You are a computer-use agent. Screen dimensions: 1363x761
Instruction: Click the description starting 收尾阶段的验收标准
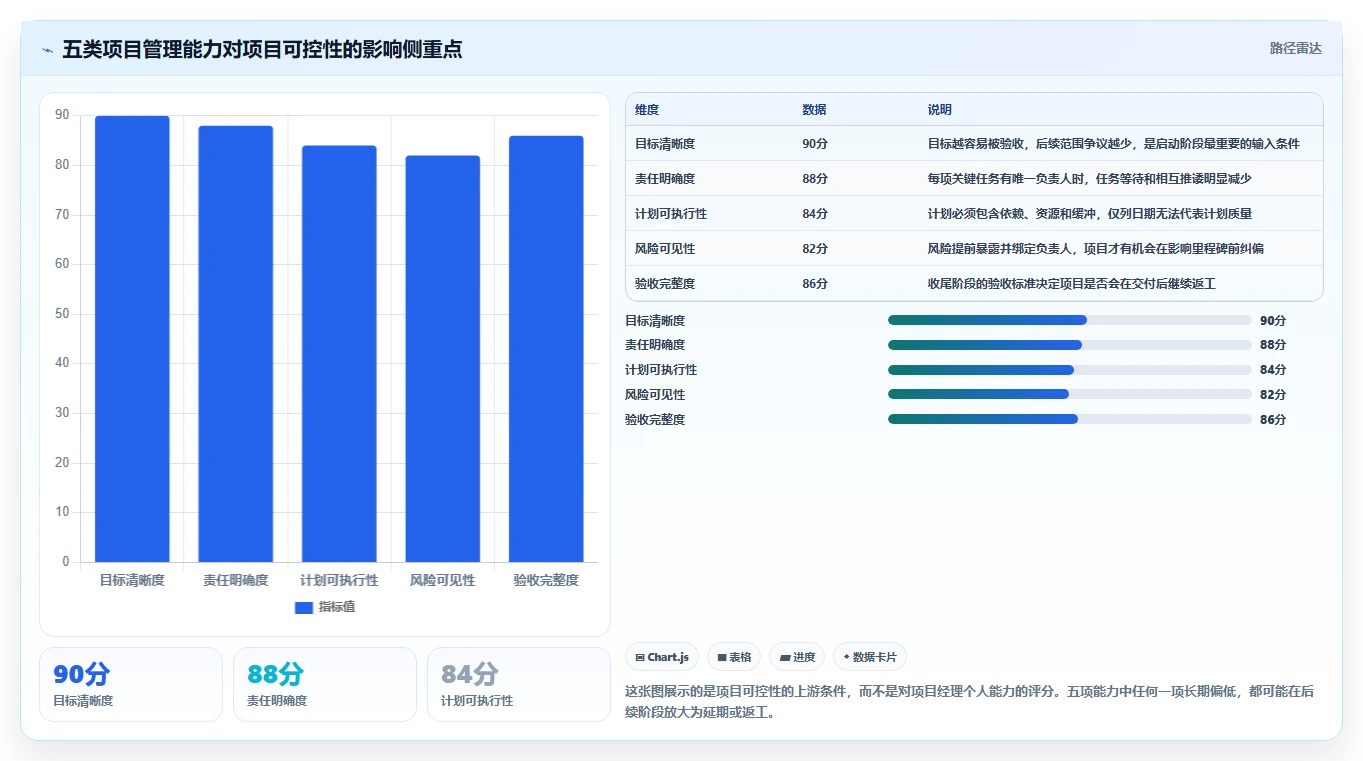click(1072, 284)
